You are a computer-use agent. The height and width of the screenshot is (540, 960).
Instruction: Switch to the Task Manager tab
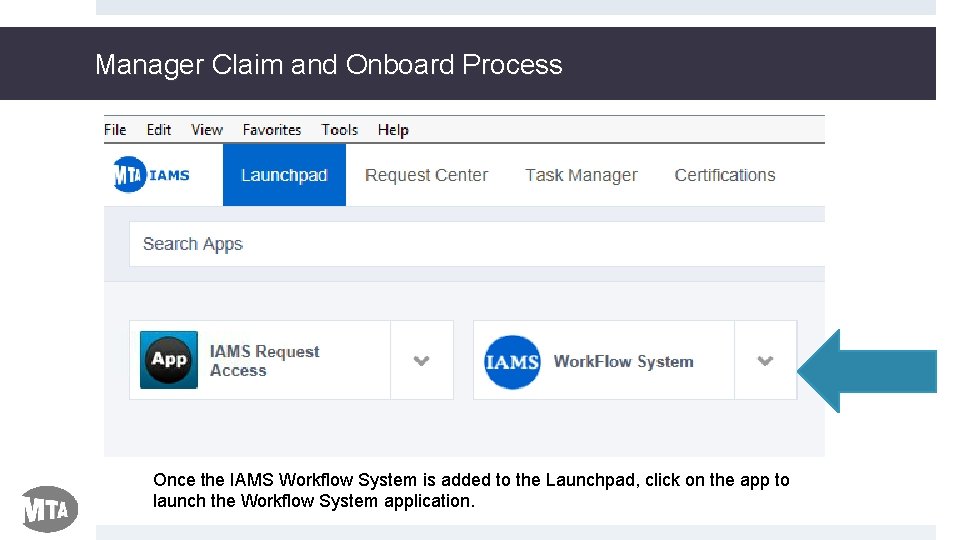click(581, 175)
